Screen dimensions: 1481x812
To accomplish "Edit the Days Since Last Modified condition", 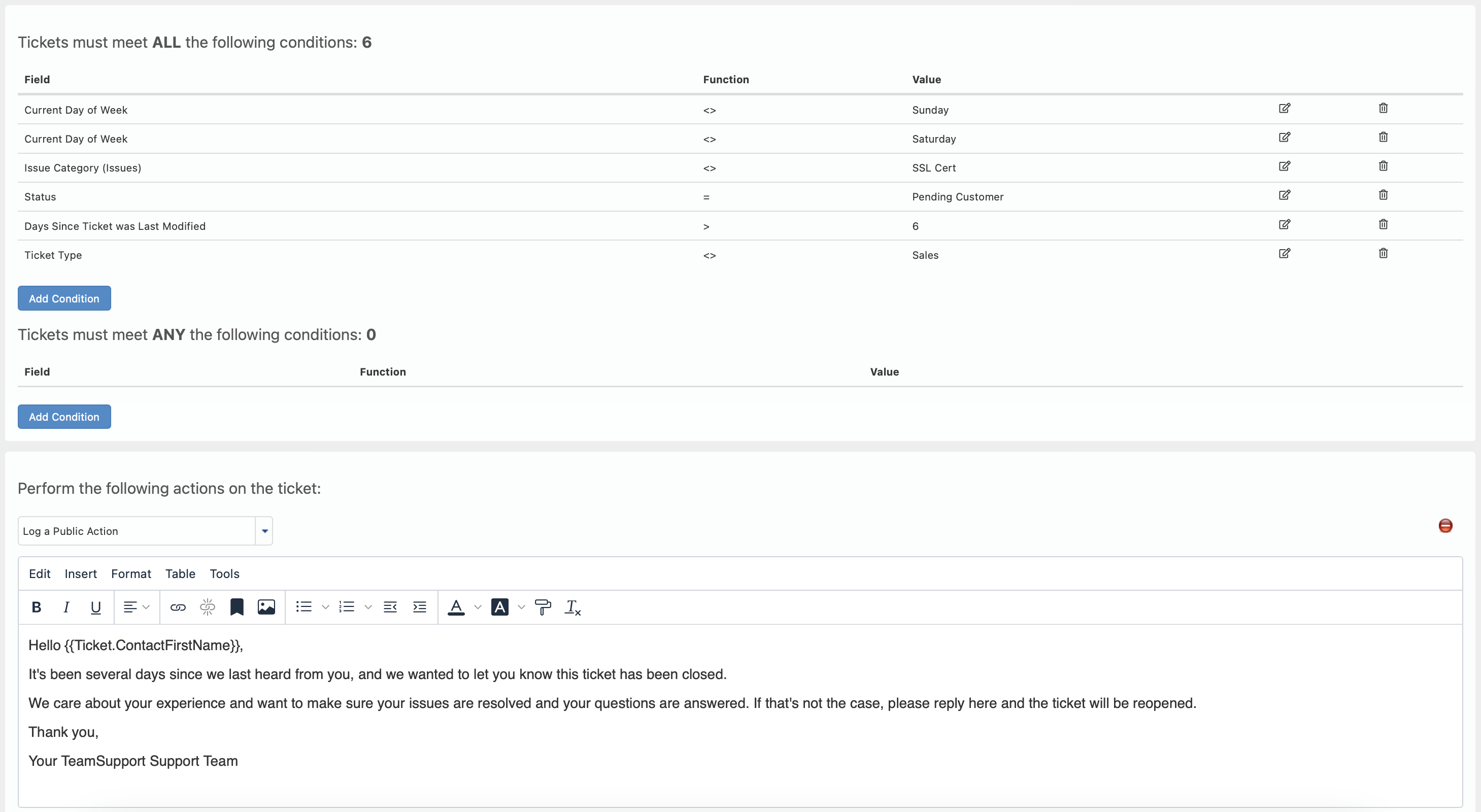I will (1285, 224).
